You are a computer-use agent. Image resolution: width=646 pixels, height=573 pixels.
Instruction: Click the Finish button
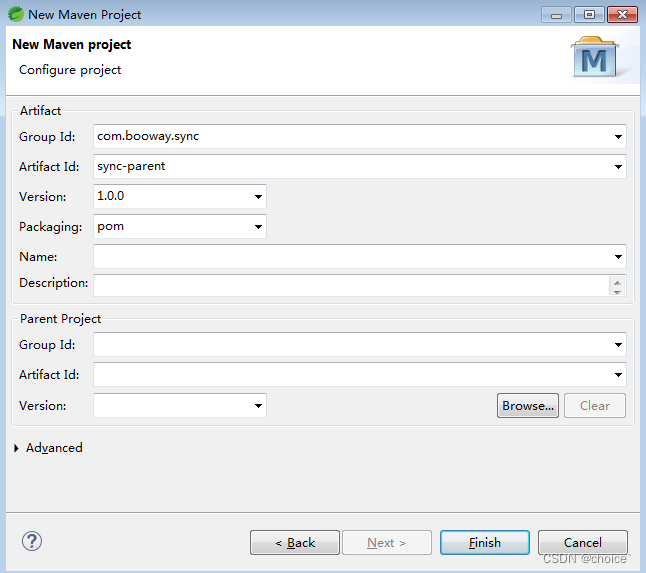point(485,543)
